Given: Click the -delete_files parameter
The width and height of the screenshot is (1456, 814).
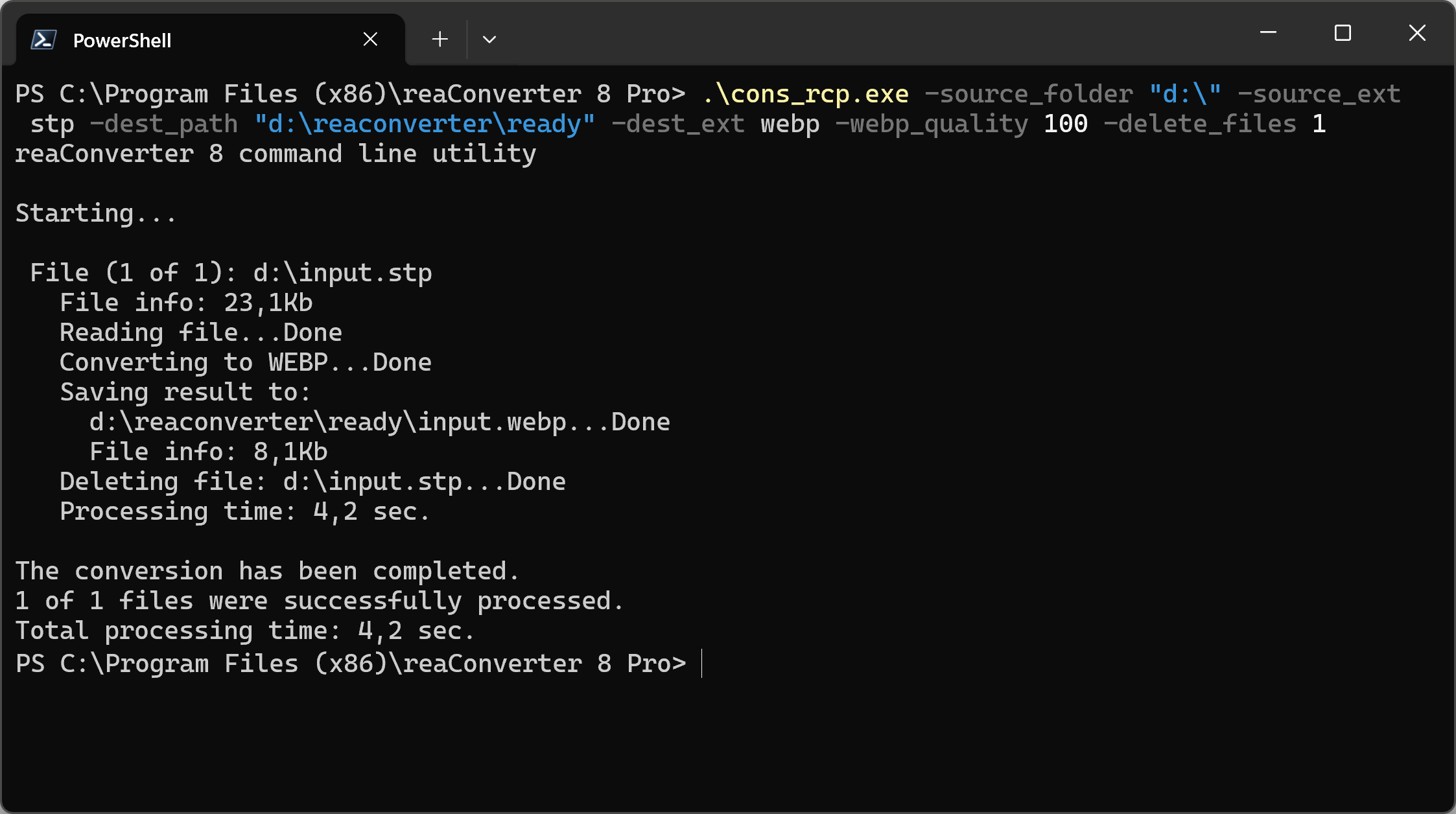Looking at the screenshot, I should [1200, 124].
